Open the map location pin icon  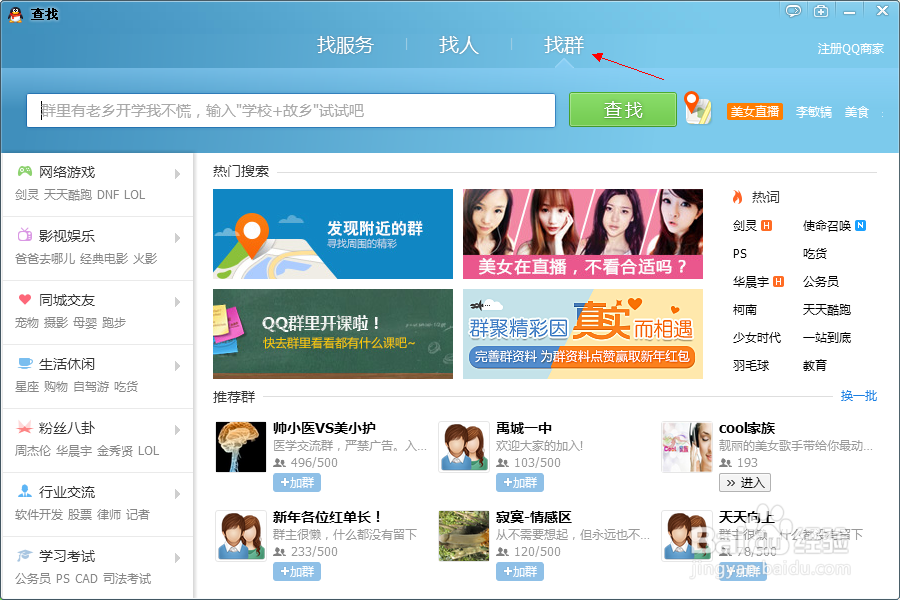(698, 109)
